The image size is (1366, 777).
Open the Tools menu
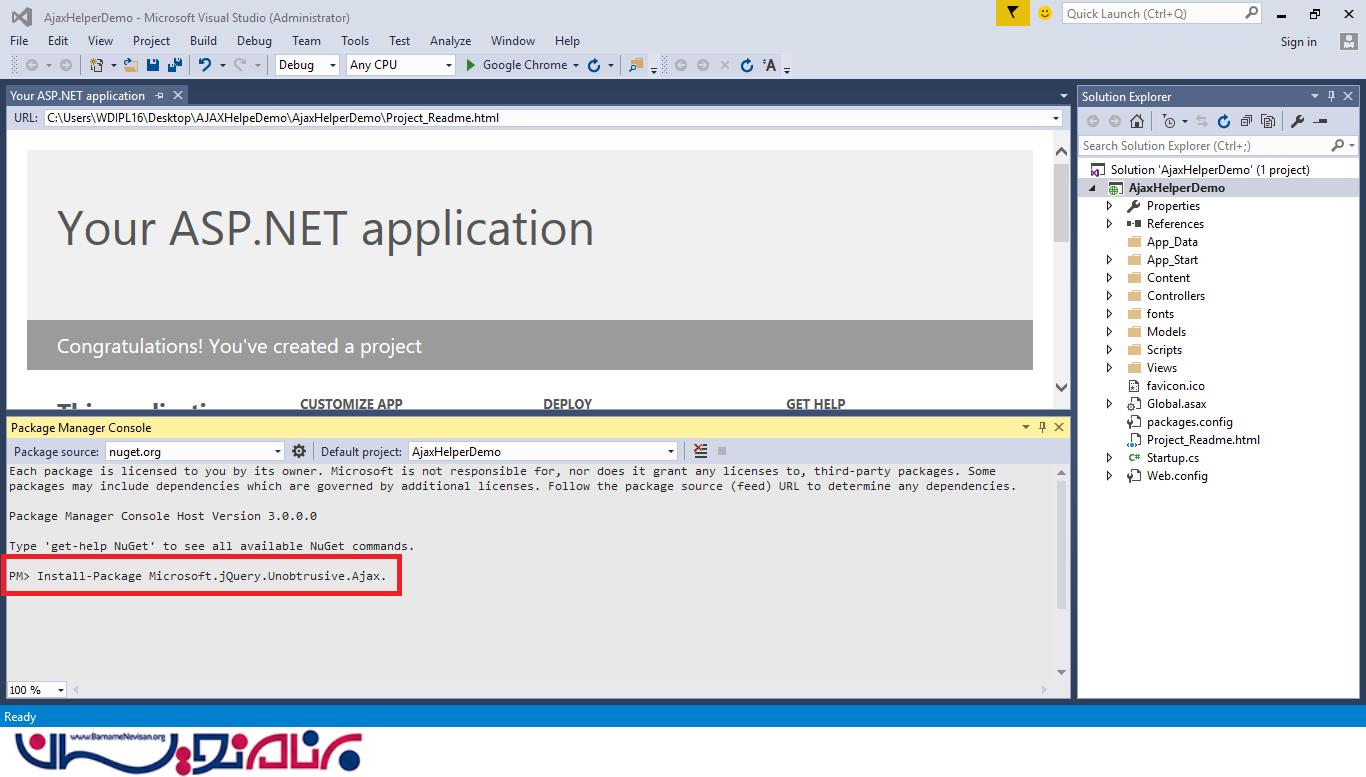354,41
